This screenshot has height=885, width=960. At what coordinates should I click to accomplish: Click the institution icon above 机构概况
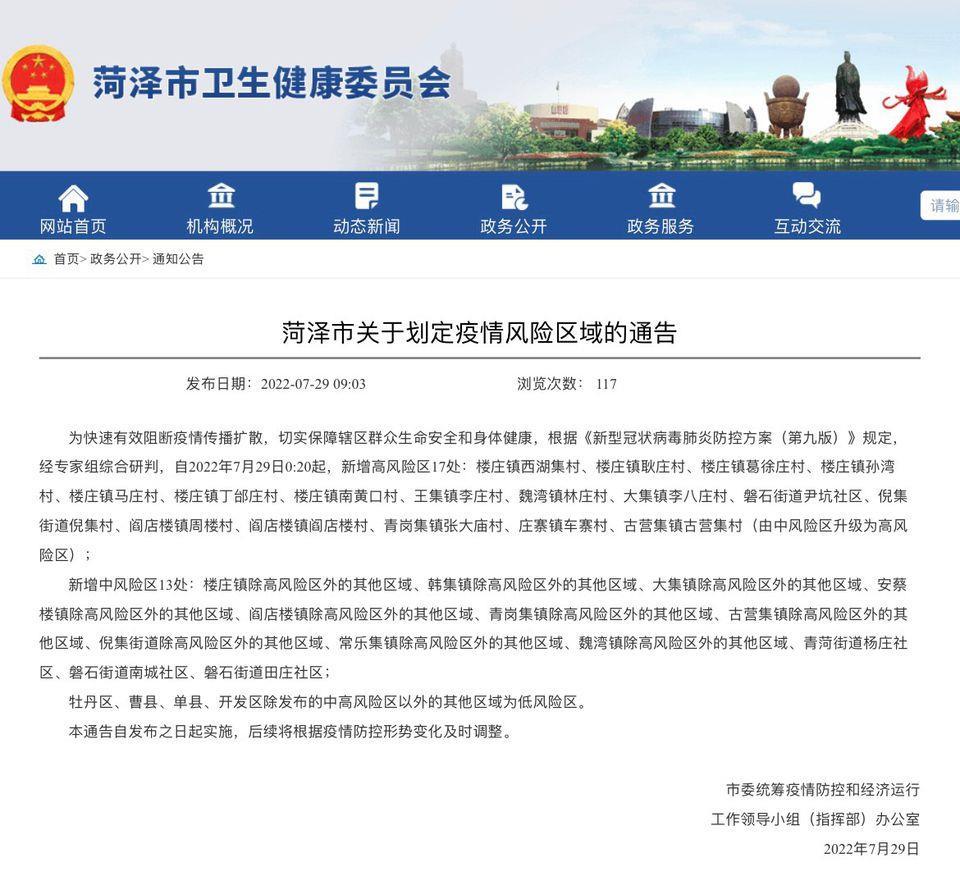tap(220, 195)
